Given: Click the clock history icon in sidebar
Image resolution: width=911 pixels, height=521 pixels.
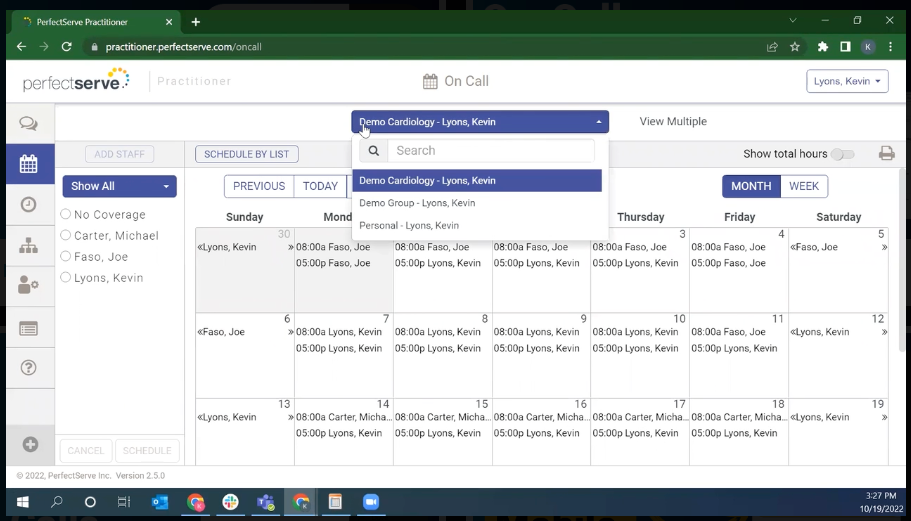Looking at the screenshot, I should pos(28,204).
